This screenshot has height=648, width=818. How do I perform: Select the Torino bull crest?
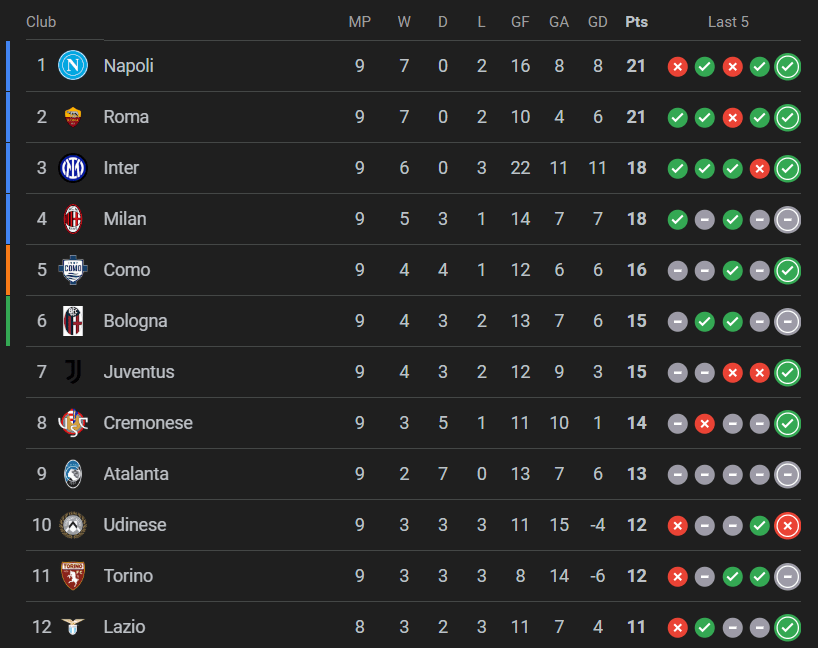tap(73, 576)
